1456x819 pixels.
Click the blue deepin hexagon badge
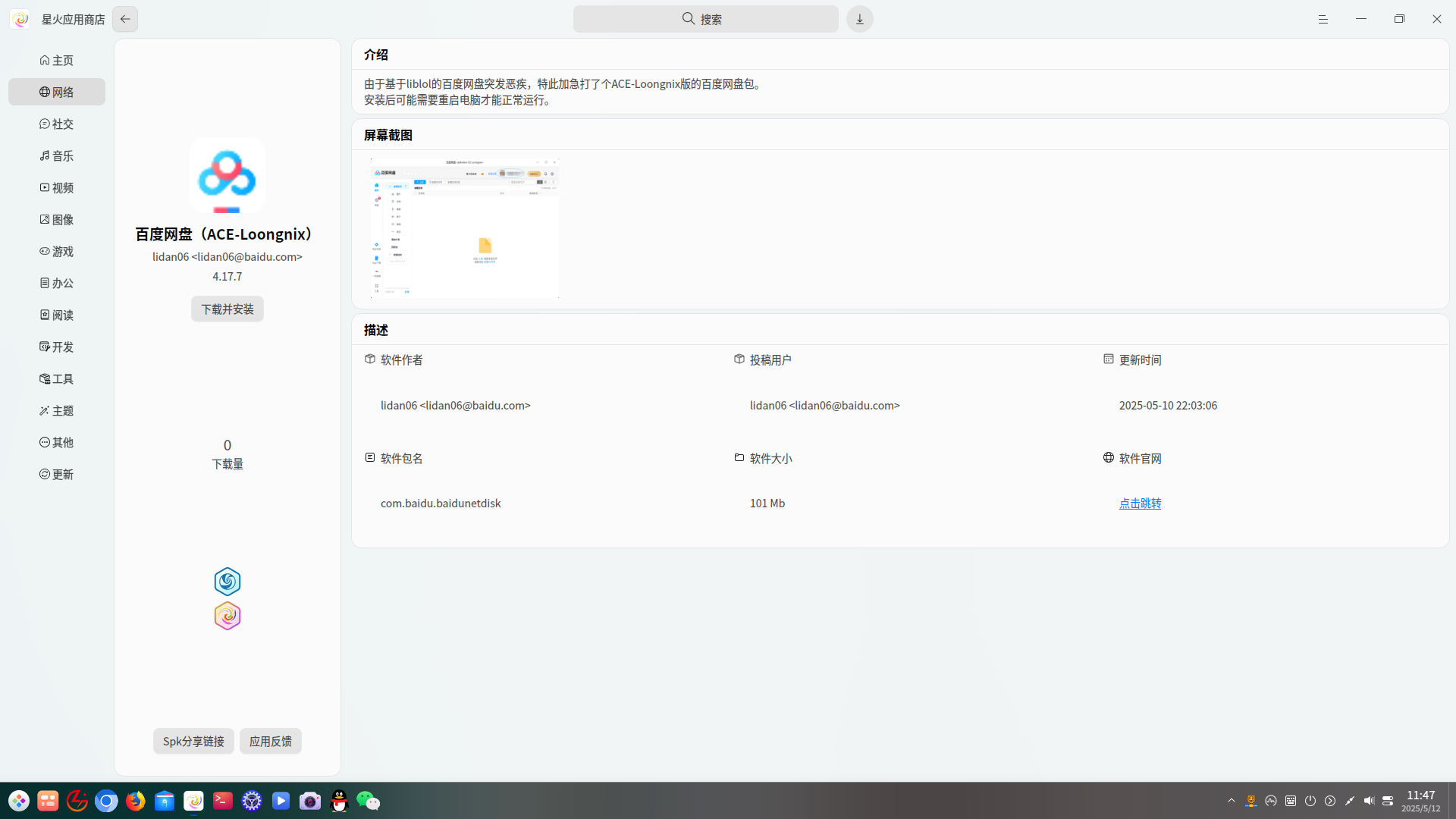pyautogui.click(x=227, y=582)
